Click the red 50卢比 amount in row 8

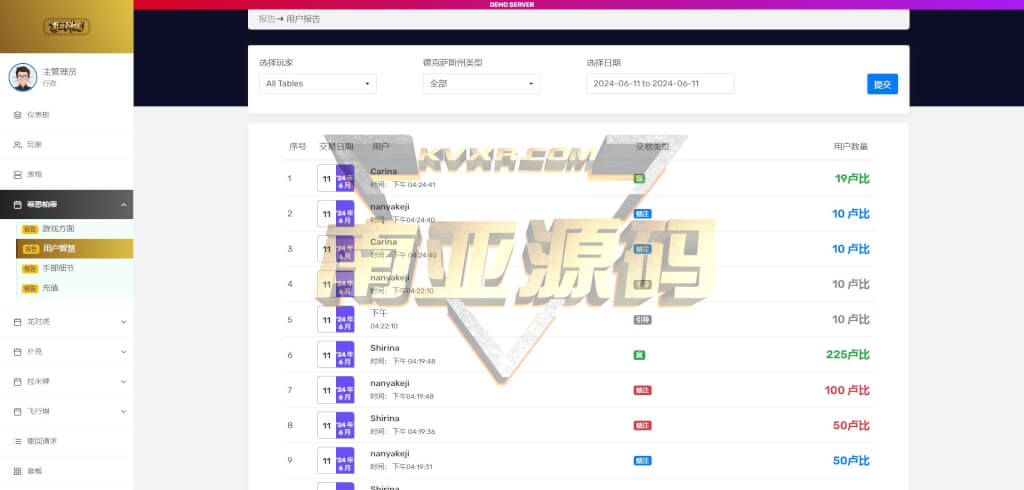point(852,425)
